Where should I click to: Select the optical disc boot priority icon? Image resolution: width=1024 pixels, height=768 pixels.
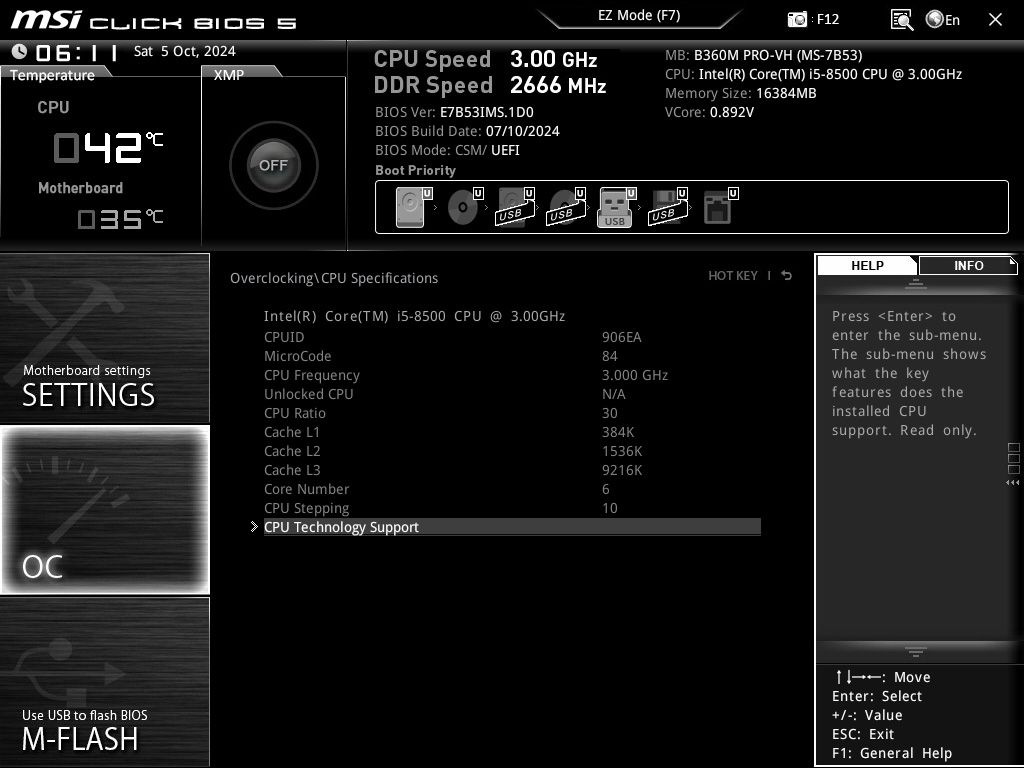click(x=465, y=206)
